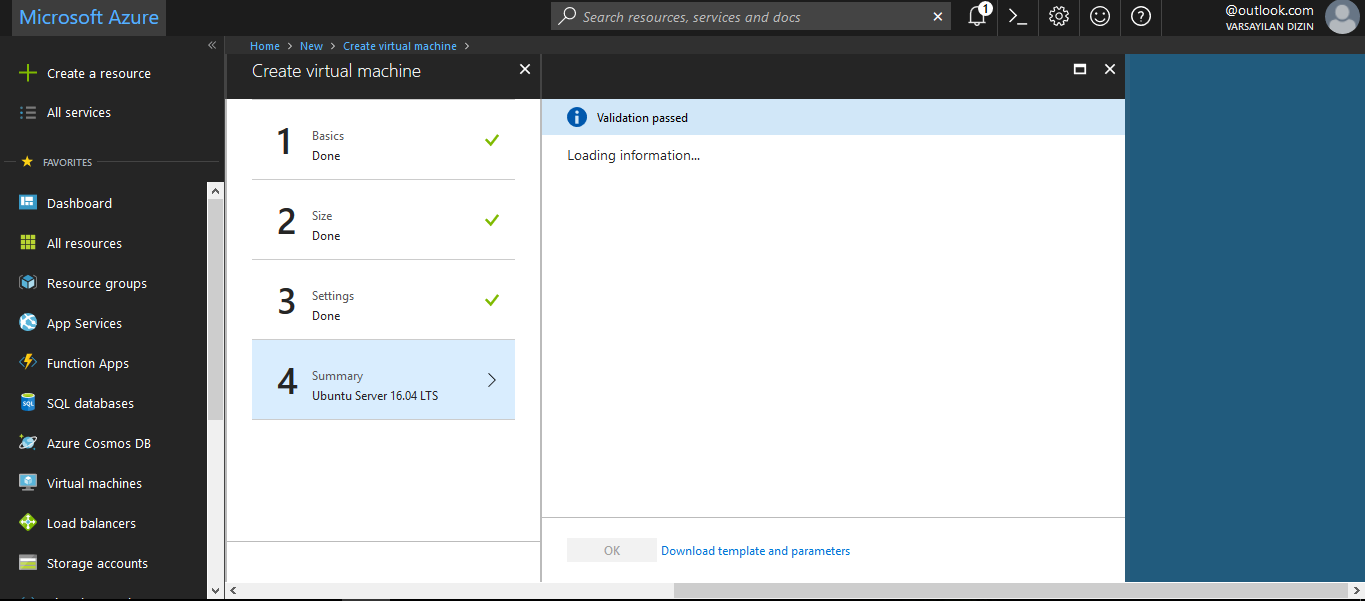
Task: Collapse the left sidebar with double chevron
Action: (x=212, y=46)
